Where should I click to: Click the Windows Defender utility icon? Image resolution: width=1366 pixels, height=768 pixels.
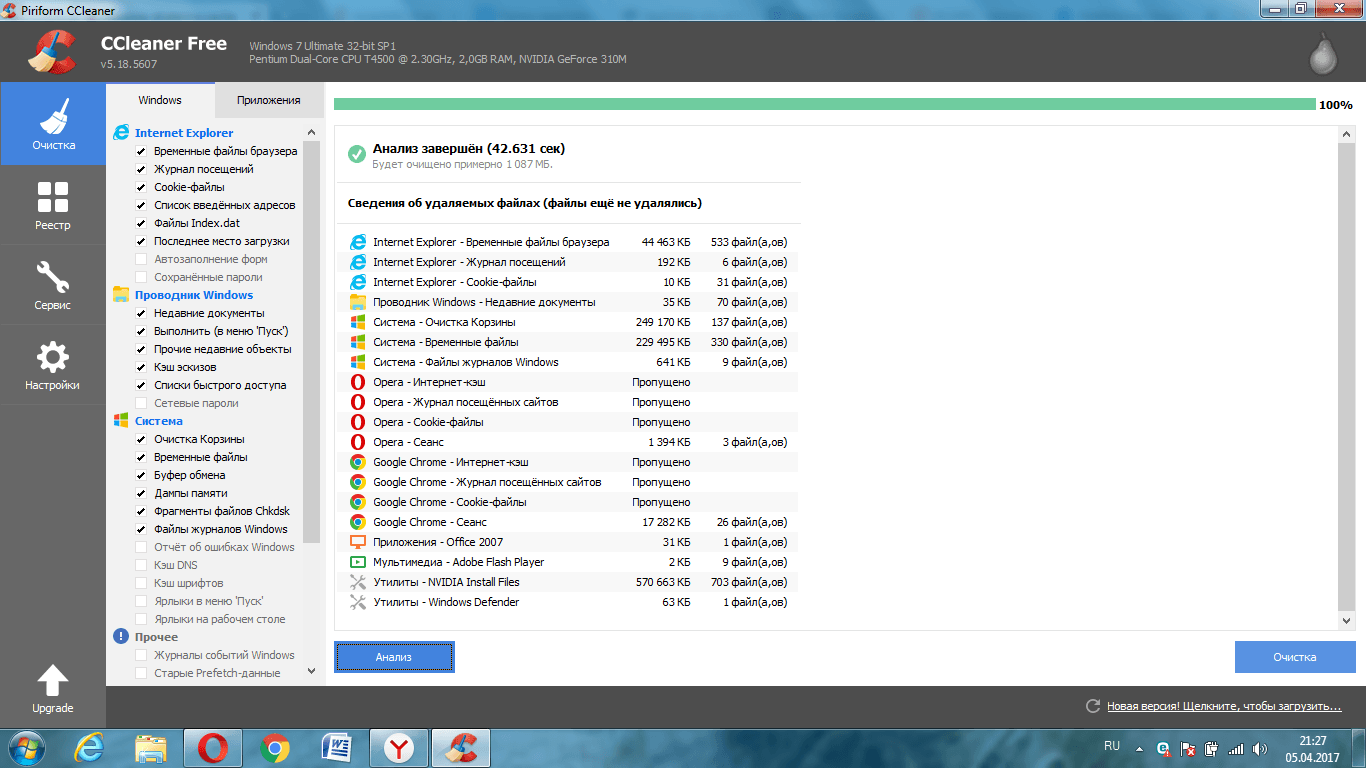(358, 602)
